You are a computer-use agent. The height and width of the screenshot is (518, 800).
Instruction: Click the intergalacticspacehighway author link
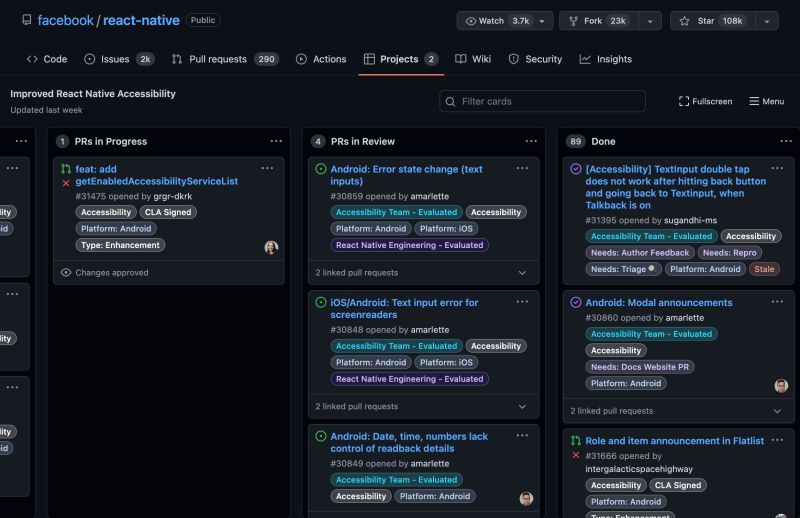639,469
